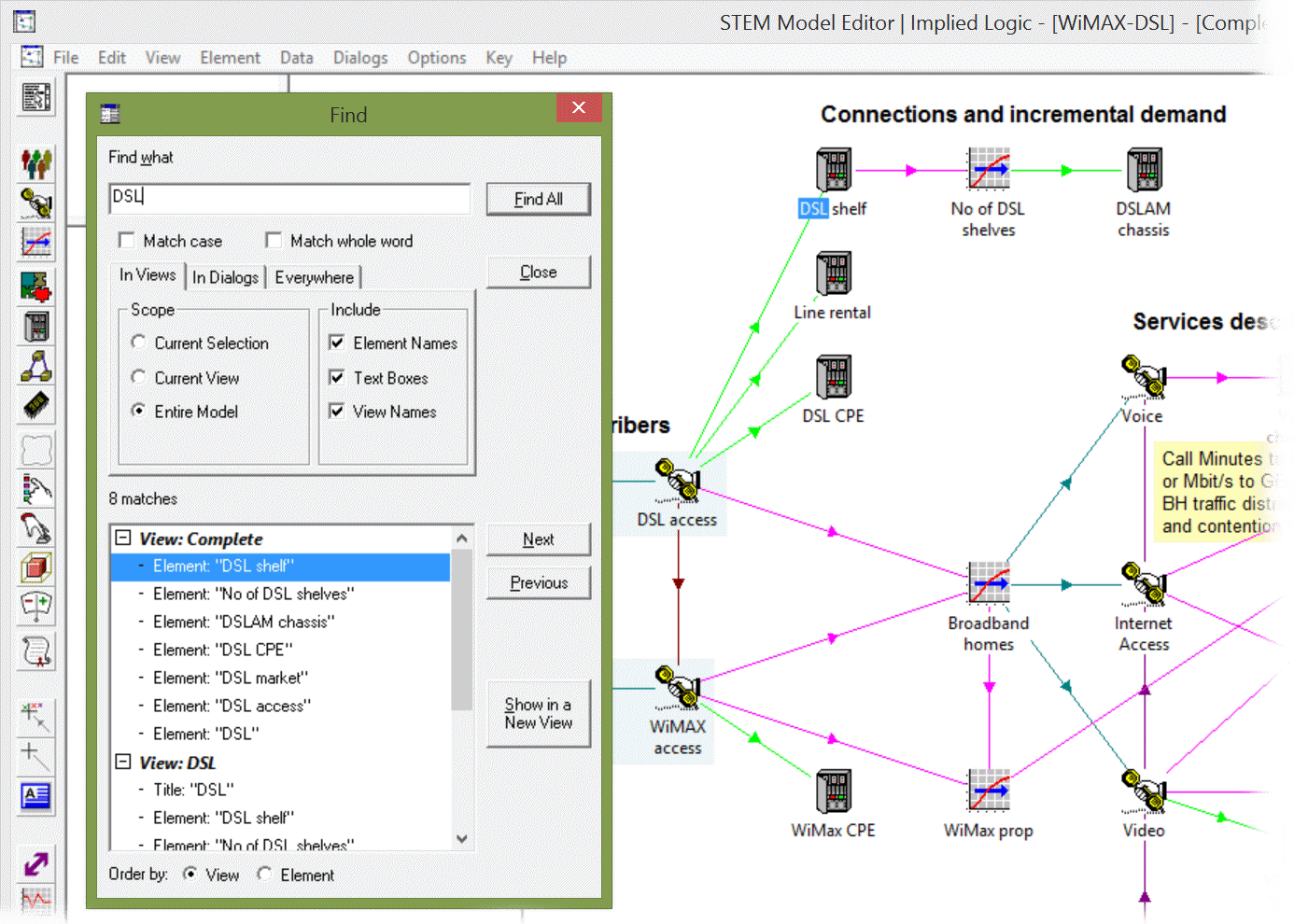Click the results list scrollbar thumb
Screen dimensions: 1294x924
click(x=461, y=630)
